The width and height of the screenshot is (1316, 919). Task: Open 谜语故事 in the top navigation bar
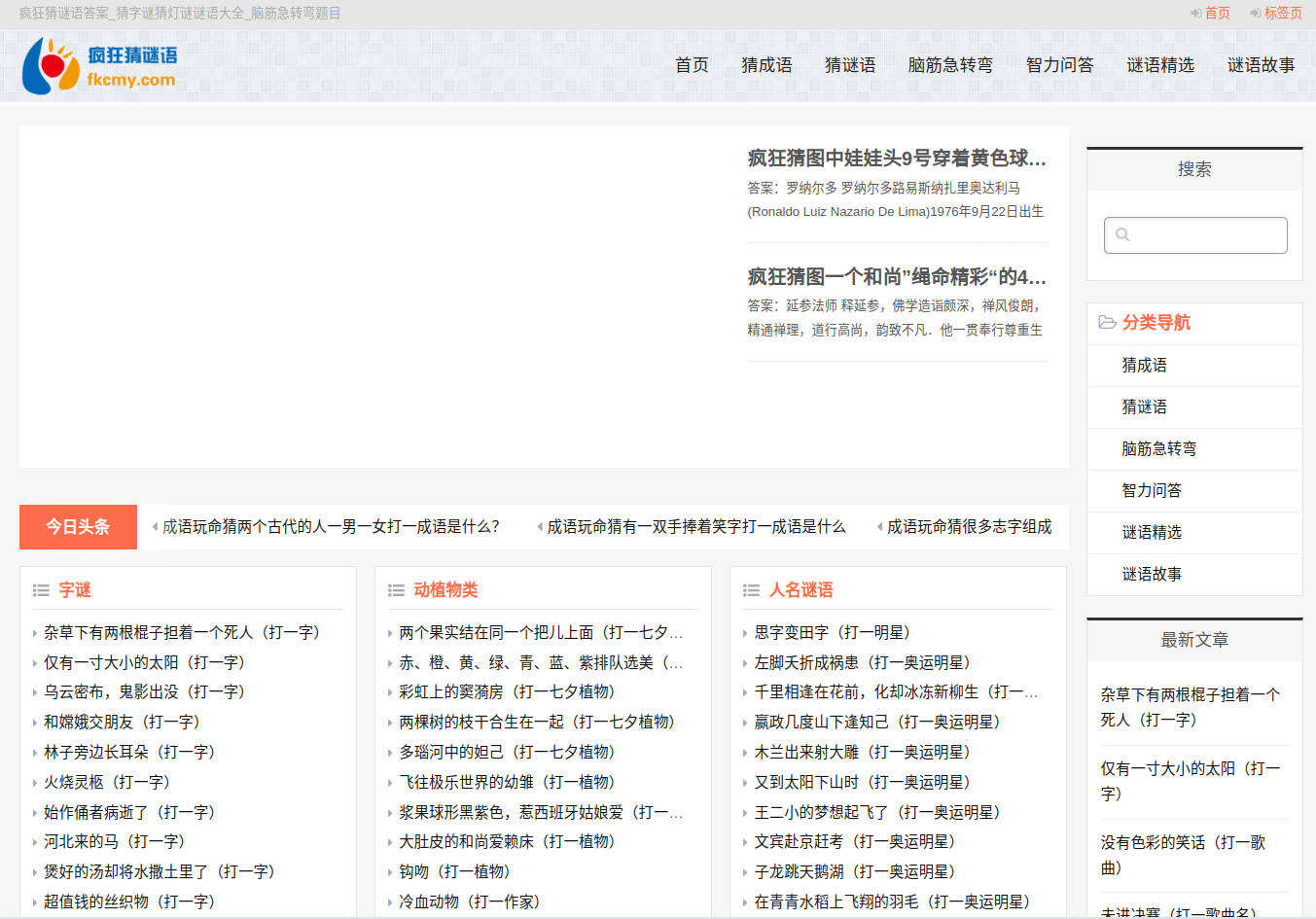click(1261, 65)
